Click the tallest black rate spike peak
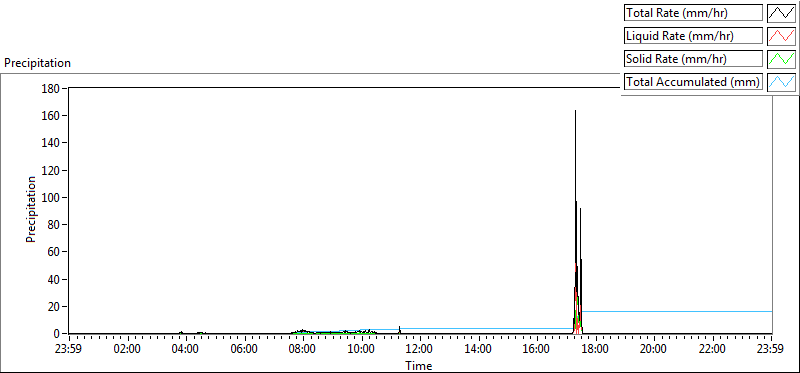Viewport: 800px width, 373px height. 576,111
